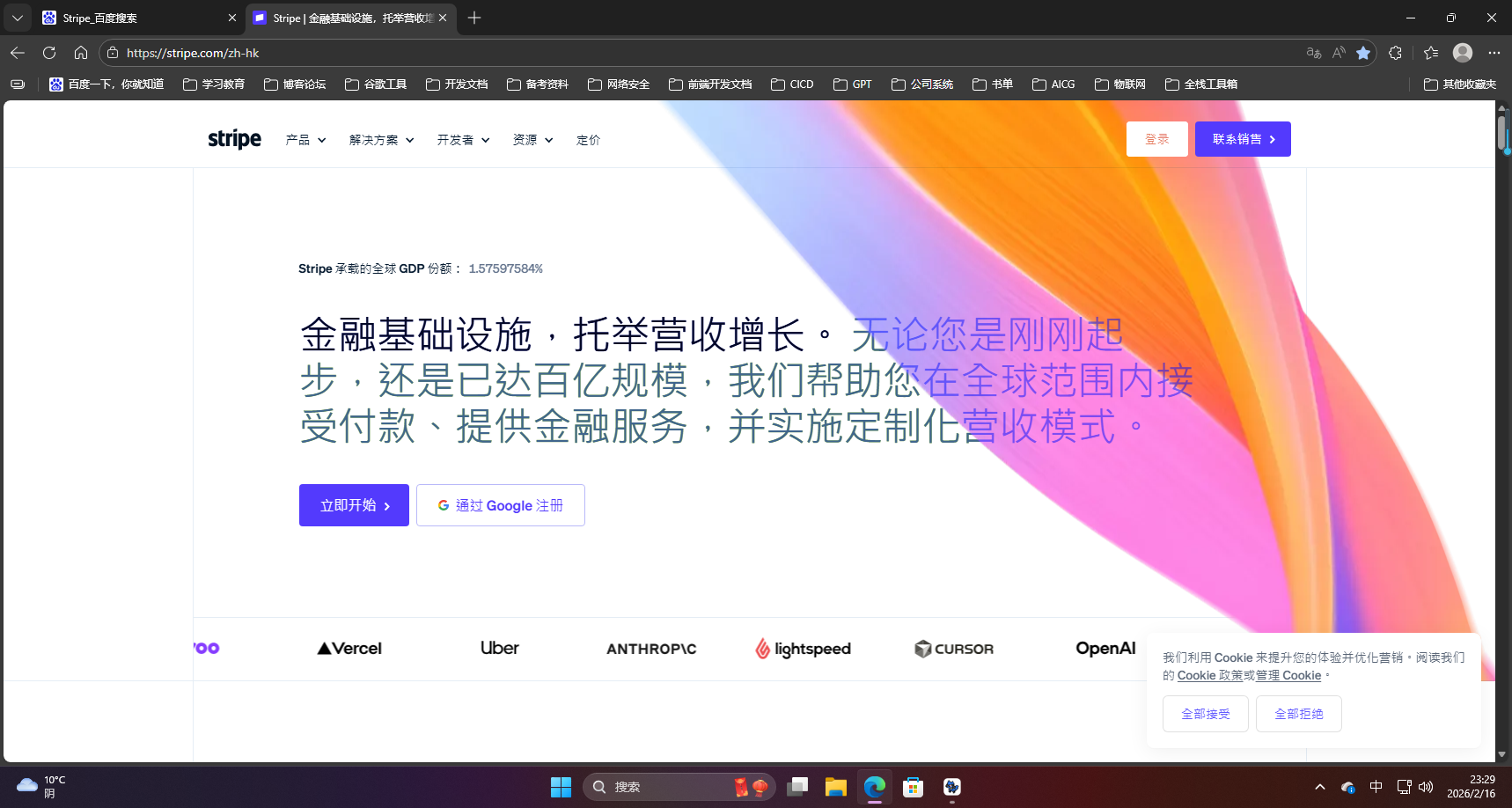Navigate back to the previous page
Screen dimensions: 1512x808
coord(17,53)
